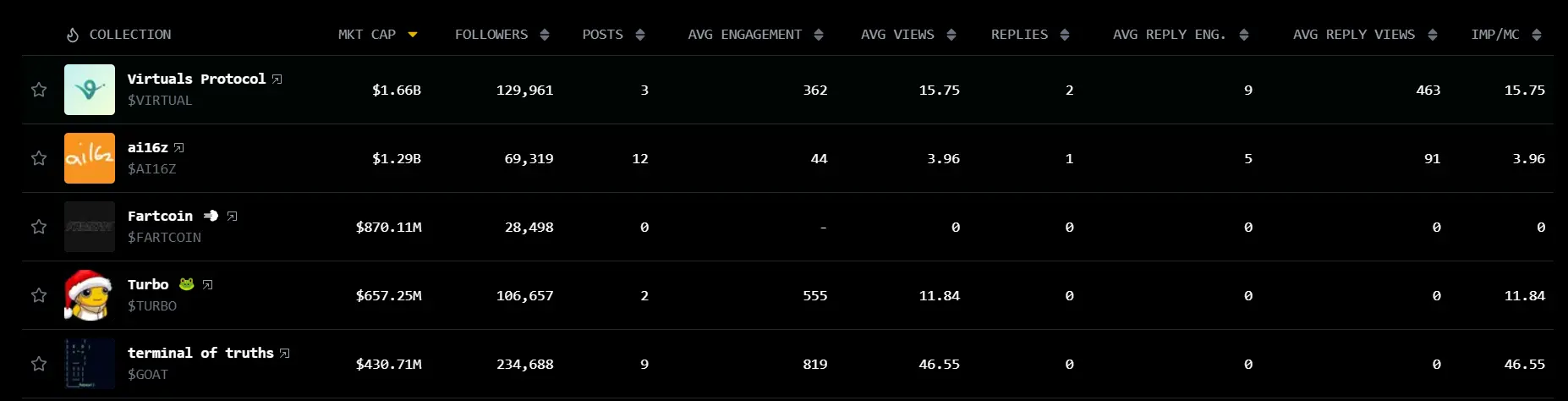Click the Turbo Santa-hat avatar
The height and width of the screenshot is (401, 1568).
(x=90, y=295)
